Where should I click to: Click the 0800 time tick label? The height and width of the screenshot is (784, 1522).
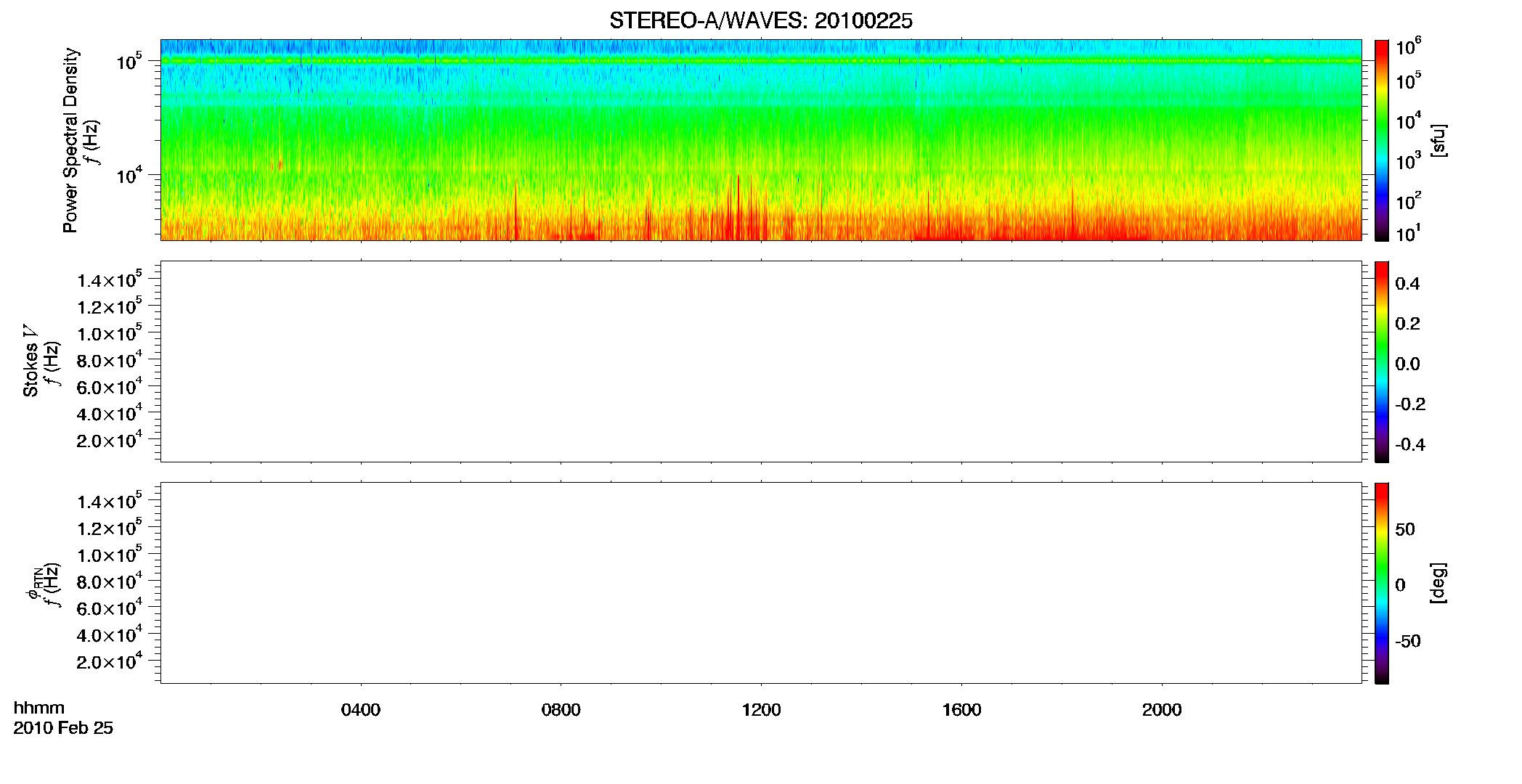tap(561, 710)
